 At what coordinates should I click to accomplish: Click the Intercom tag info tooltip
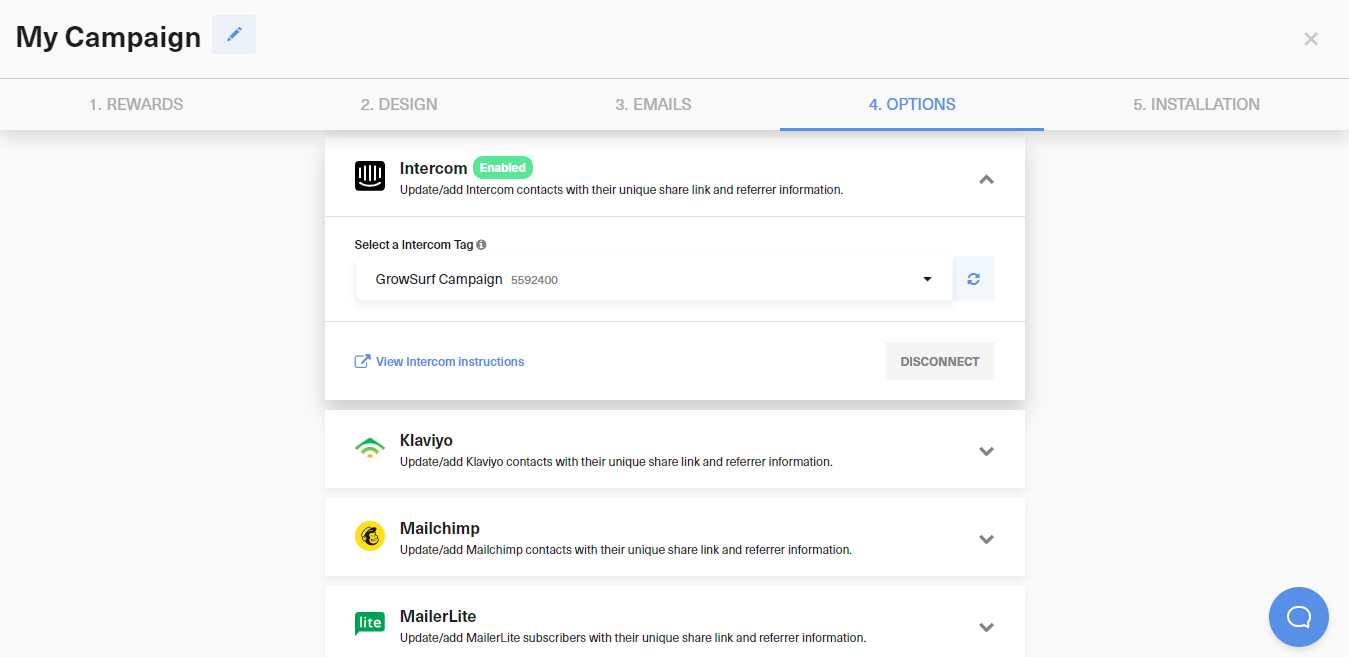point(481,243)
